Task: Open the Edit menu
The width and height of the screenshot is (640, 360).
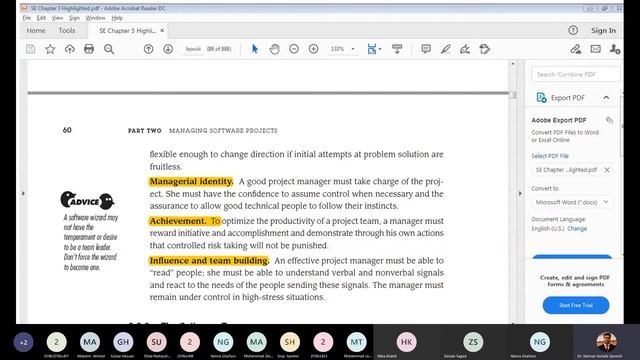Action: pos(41,18)
